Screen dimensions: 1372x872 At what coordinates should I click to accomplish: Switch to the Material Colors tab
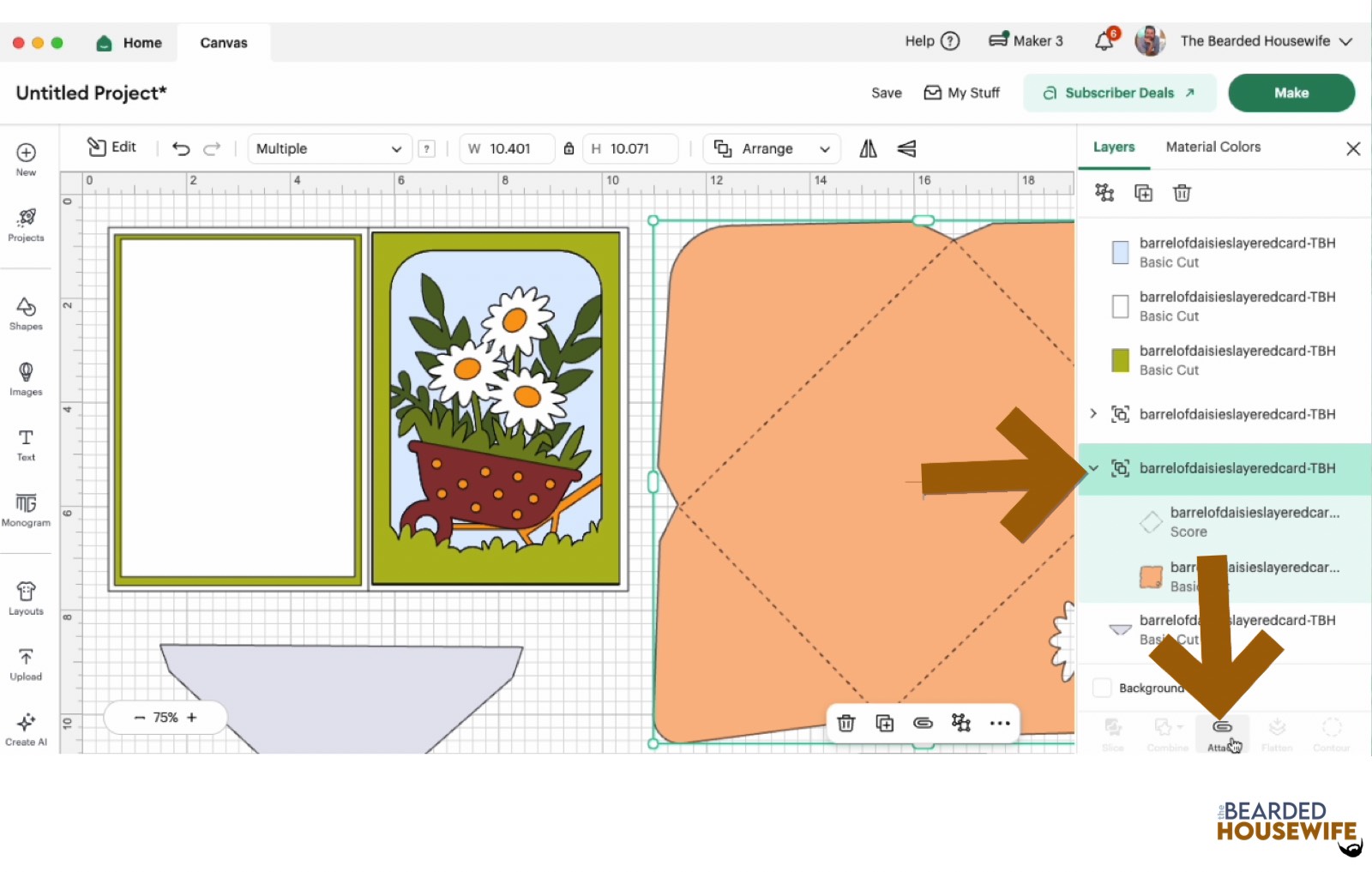pyautogui.click(x=1213, y=147)
